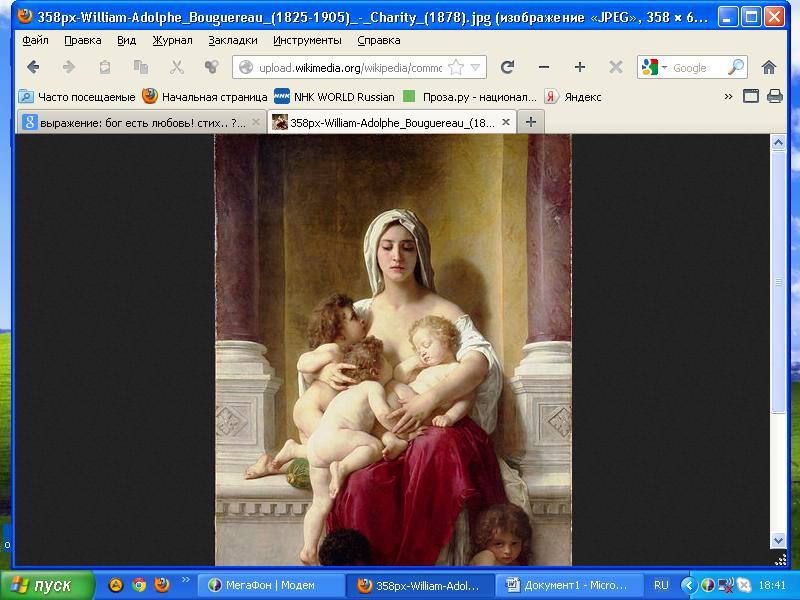Click the Bouguereau Charity painting image

(x=393, y=350)
